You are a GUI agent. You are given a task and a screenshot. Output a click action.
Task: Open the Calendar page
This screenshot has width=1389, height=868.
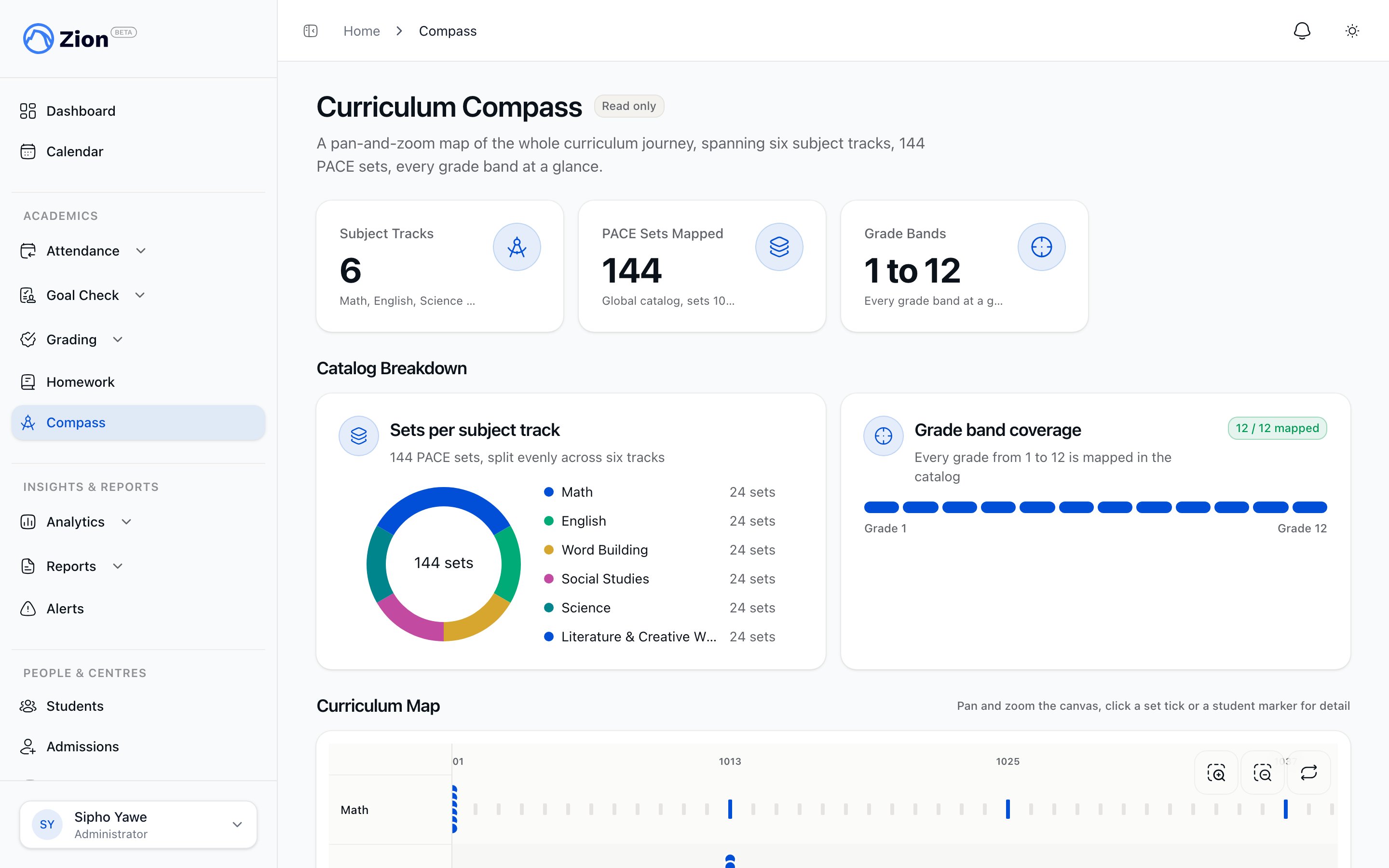pos(138,151)
